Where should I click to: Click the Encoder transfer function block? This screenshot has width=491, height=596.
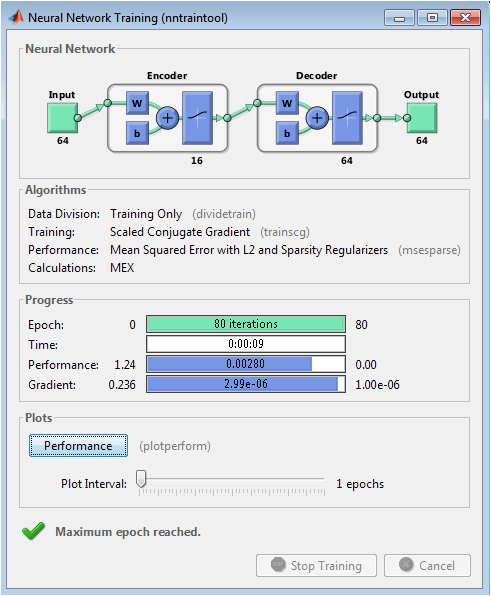click(x=197, y=118)
